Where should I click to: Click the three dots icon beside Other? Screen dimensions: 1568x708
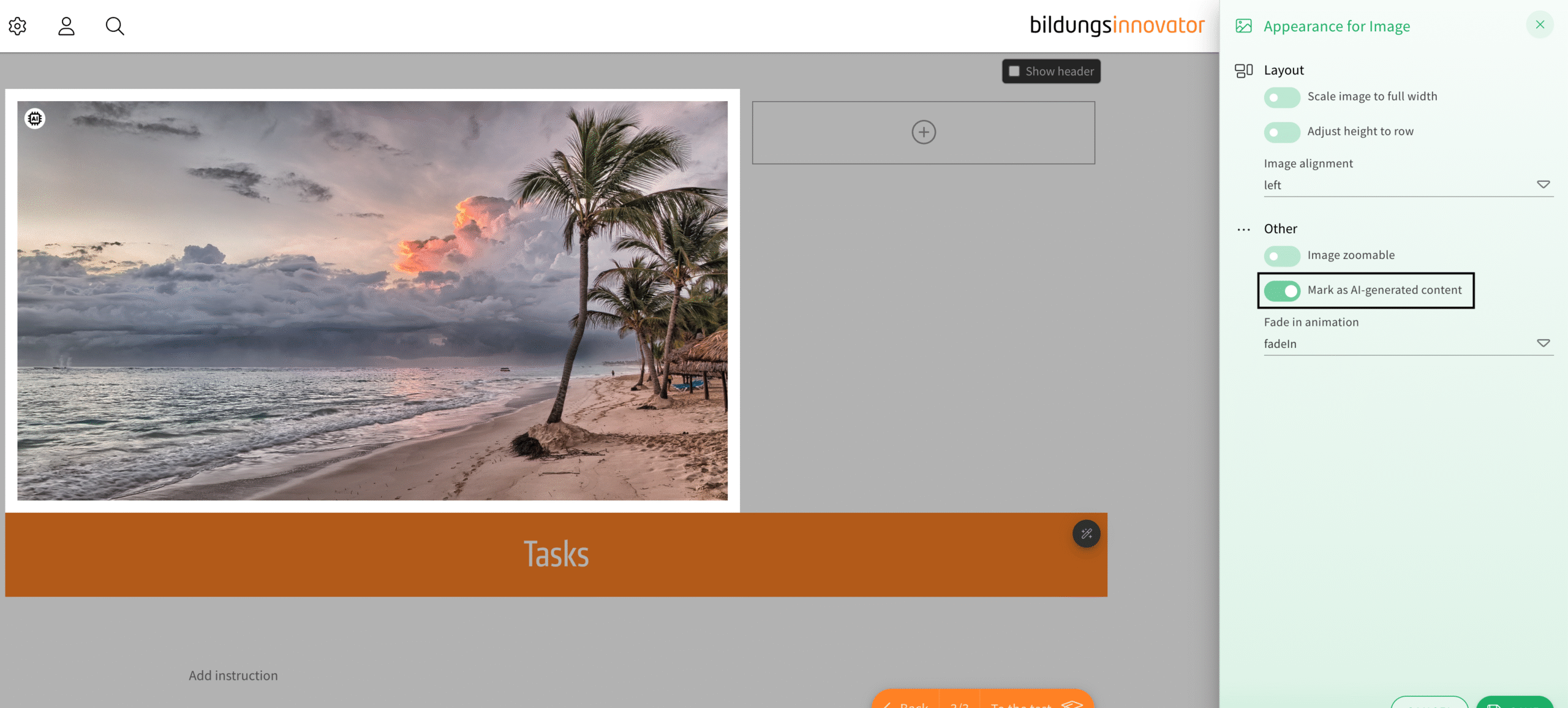click(1243, 230)
